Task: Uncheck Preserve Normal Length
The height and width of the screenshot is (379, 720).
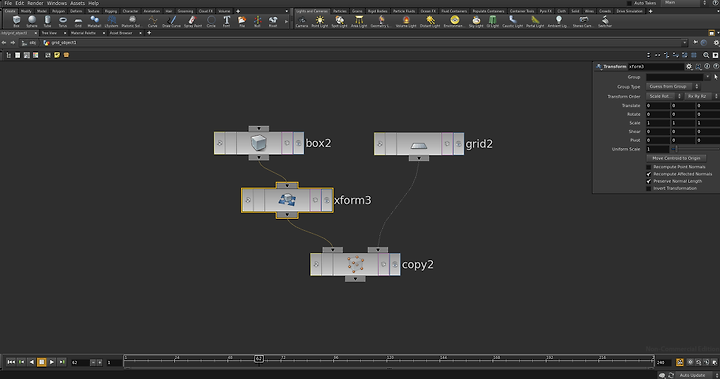Action: click(649, 181)
